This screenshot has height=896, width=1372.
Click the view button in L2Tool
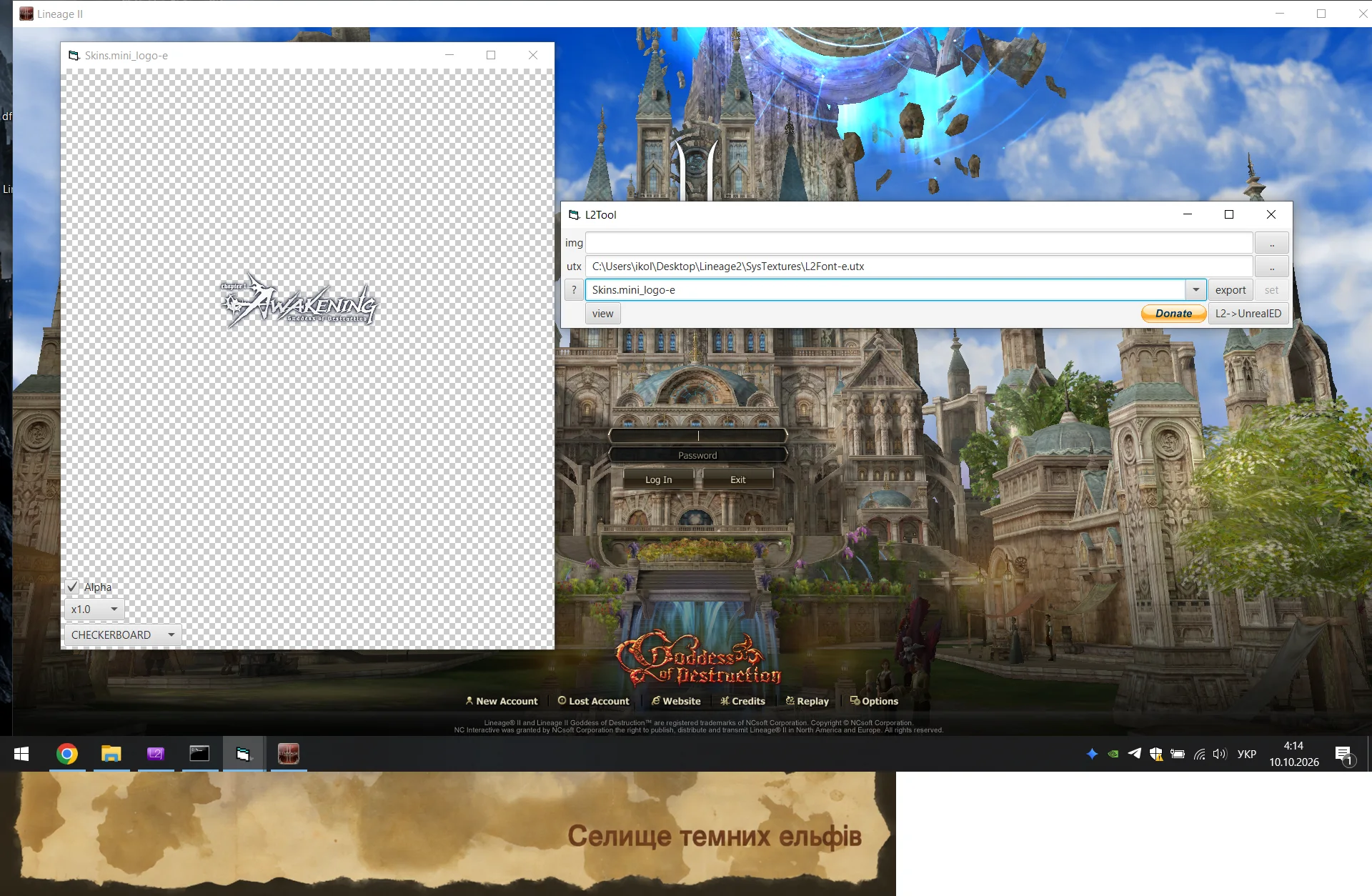tap(602, 313)
